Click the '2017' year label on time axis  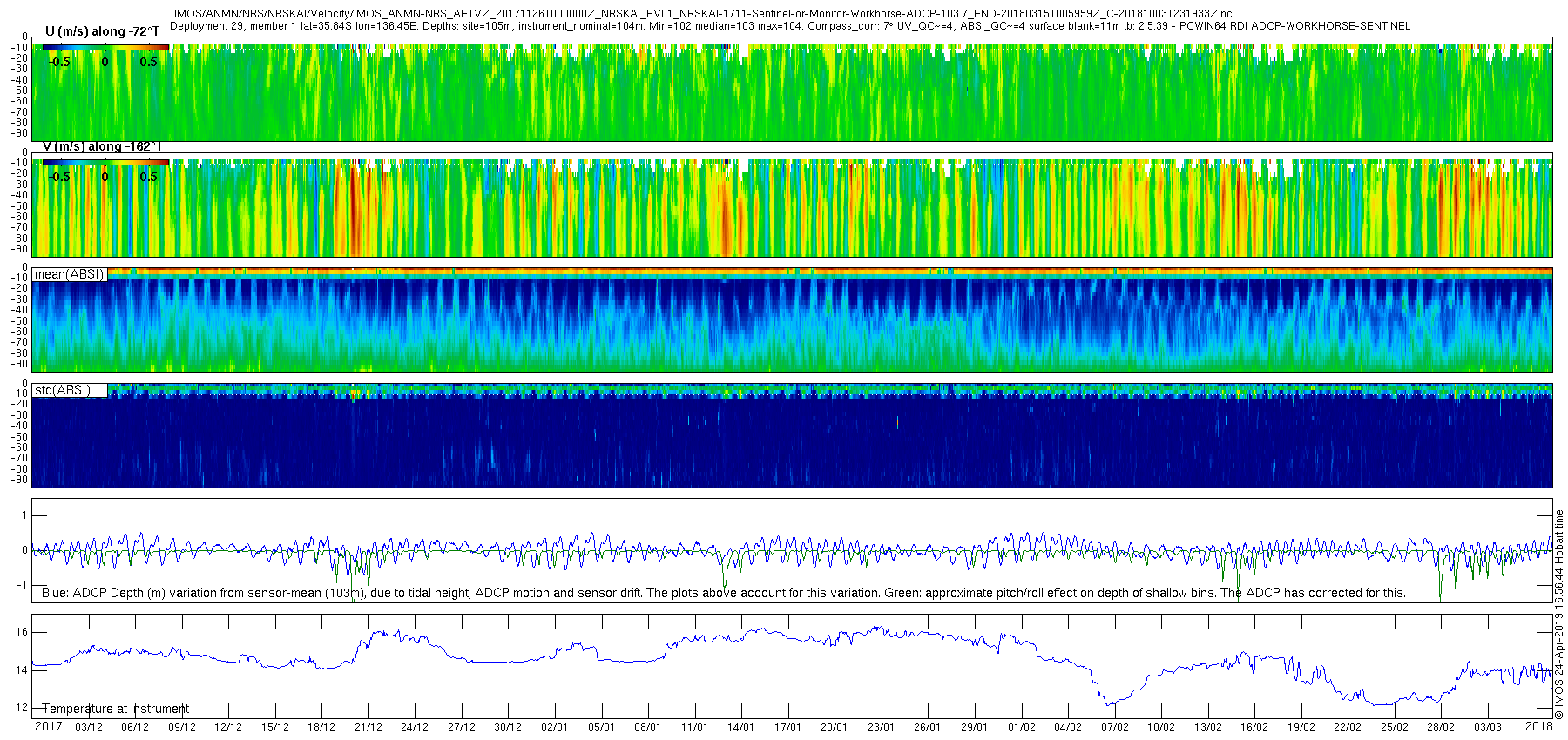click(x=48, y=727)
